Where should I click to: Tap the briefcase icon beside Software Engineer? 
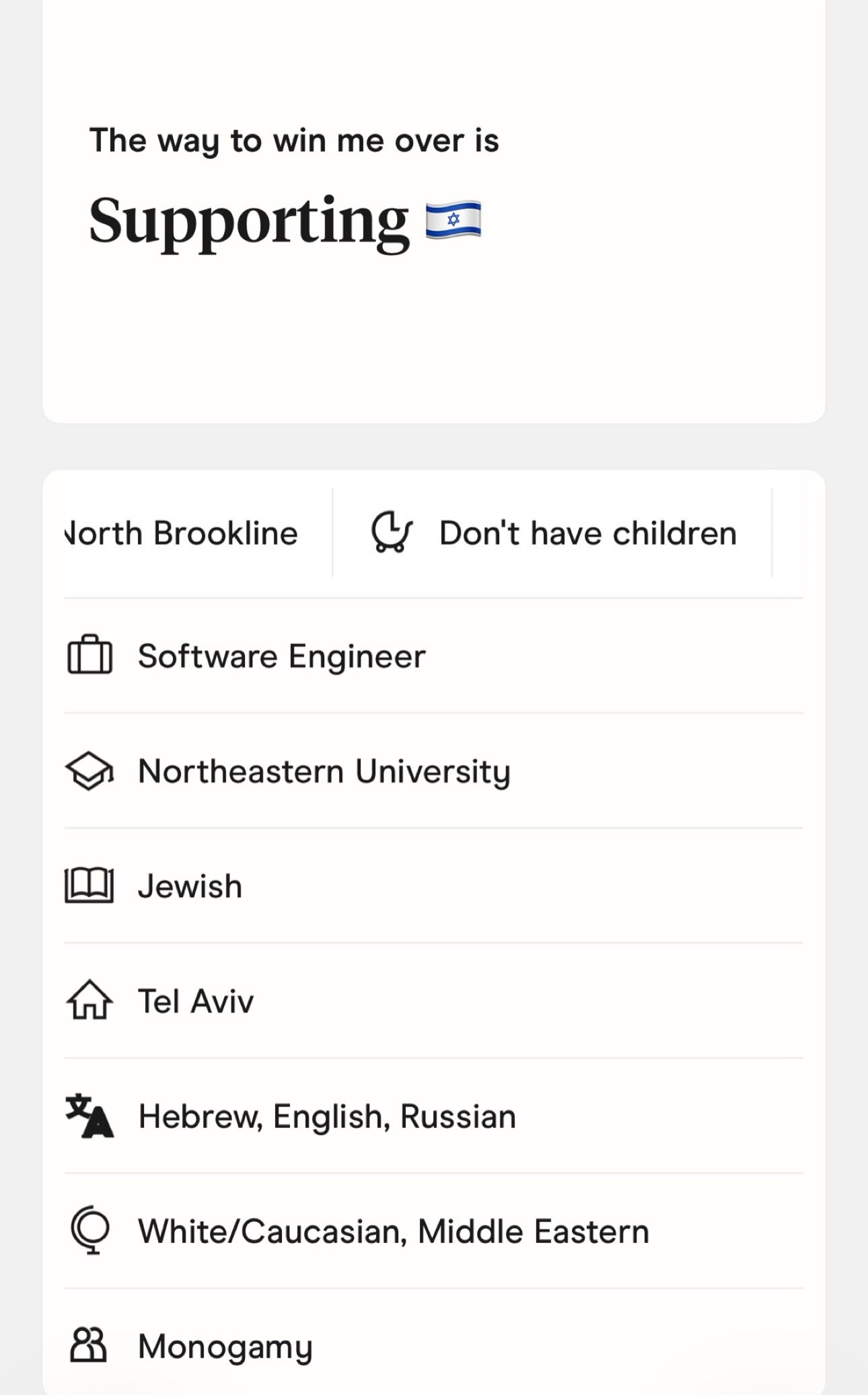tap(89, 655)
